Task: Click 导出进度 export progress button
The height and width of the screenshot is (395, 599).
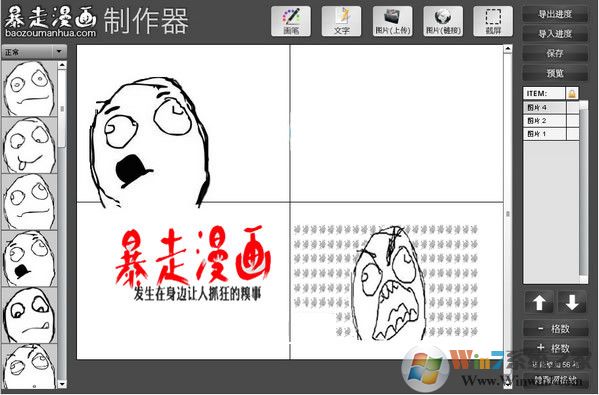Action: pyautogui.click(x=555, y=15)
